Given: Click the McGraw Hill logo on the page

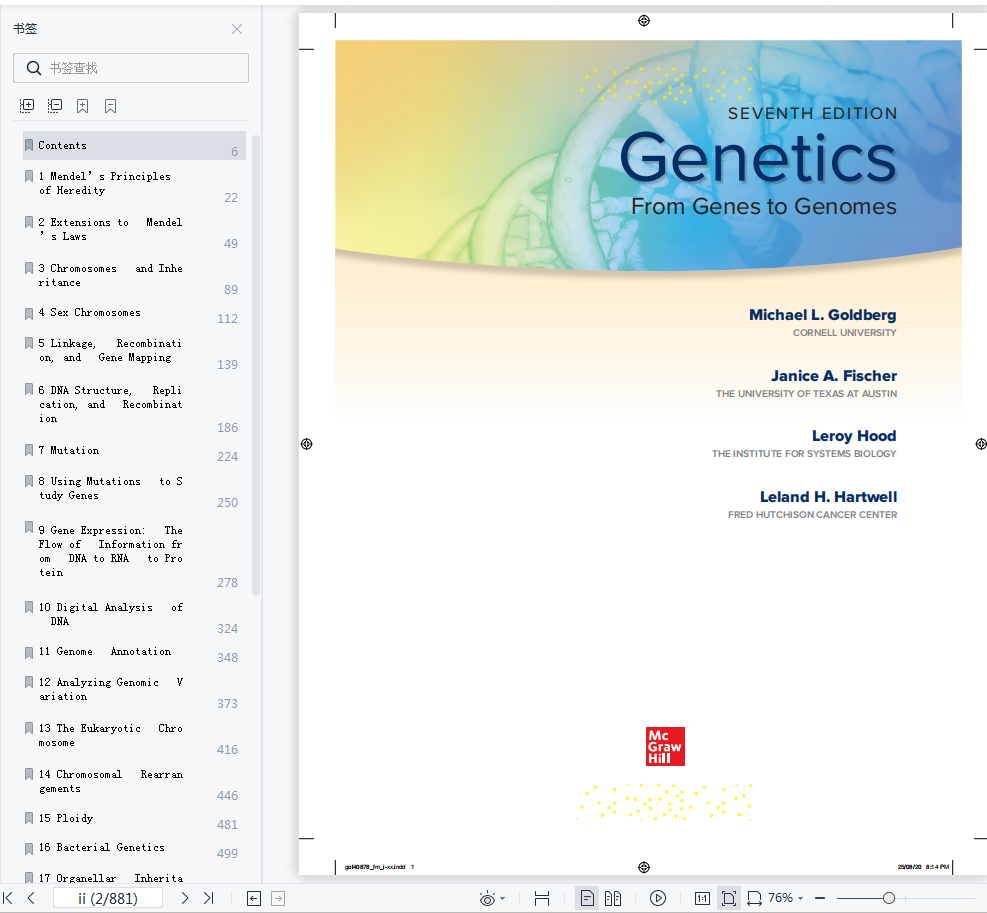Looking at the screenshot, I should [x=665, y=747].
